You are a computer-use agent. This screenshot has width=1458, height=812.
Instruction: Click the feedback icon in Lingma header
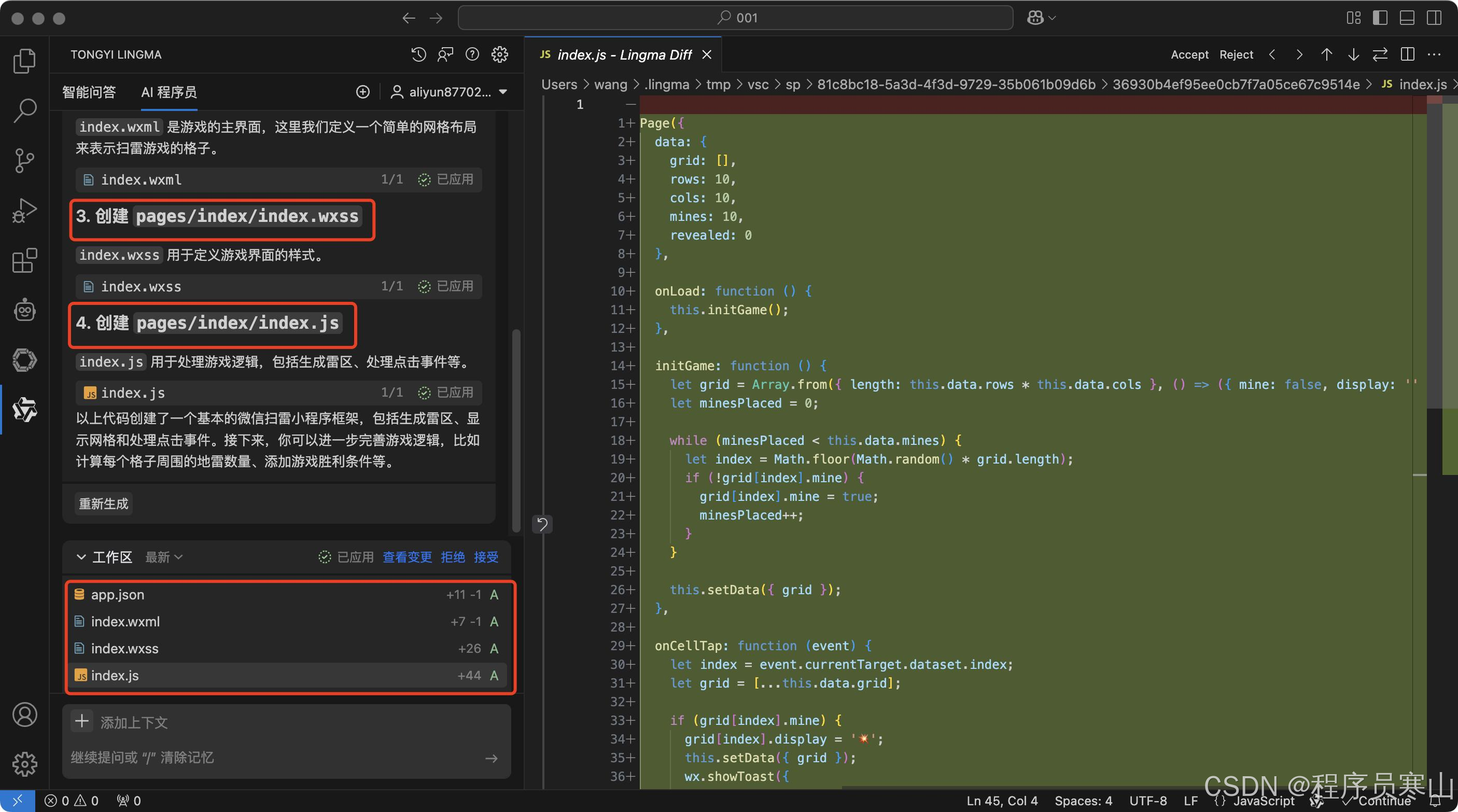[x=445, y=54]
